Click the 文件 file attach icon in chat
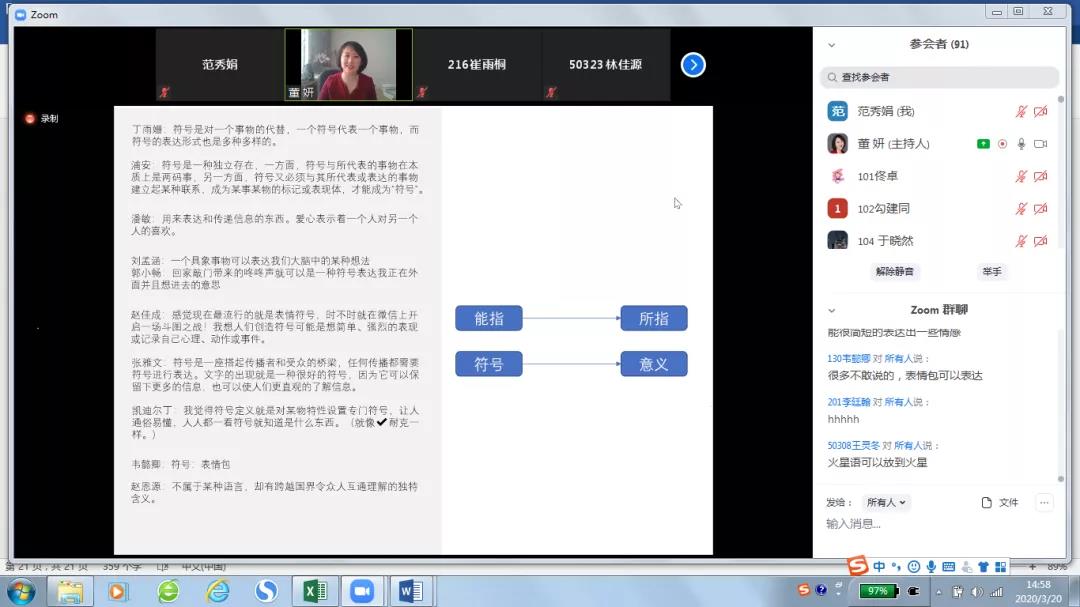Screen dimensions: 1080x607 click(x=1000, y=503)
